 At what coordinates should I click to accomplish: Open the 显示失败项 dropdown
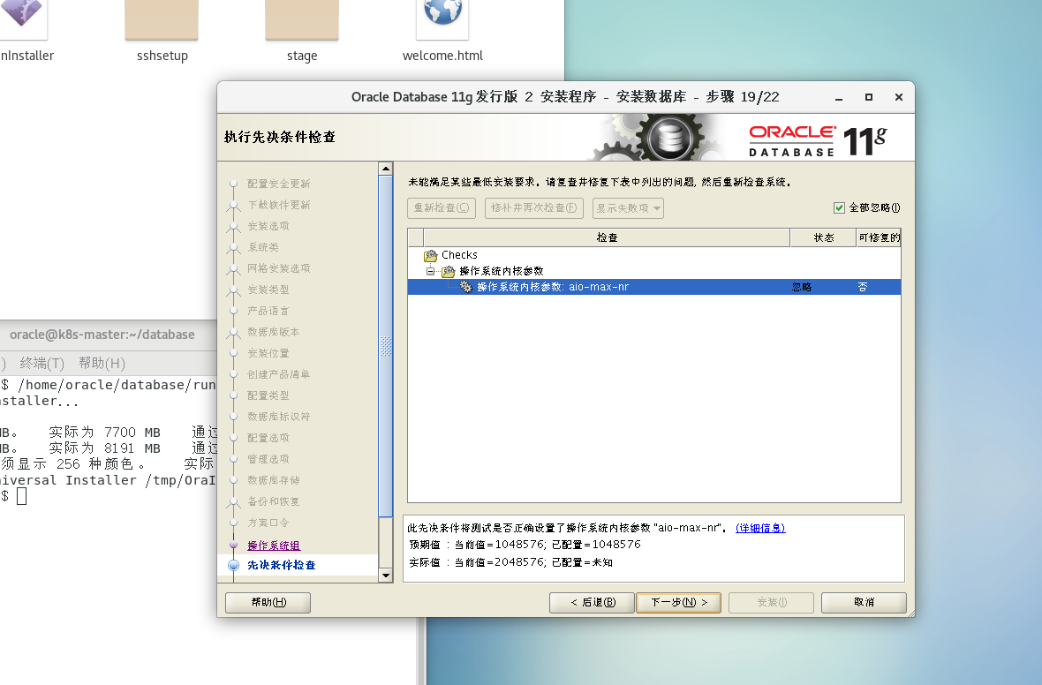coord(628,208)
